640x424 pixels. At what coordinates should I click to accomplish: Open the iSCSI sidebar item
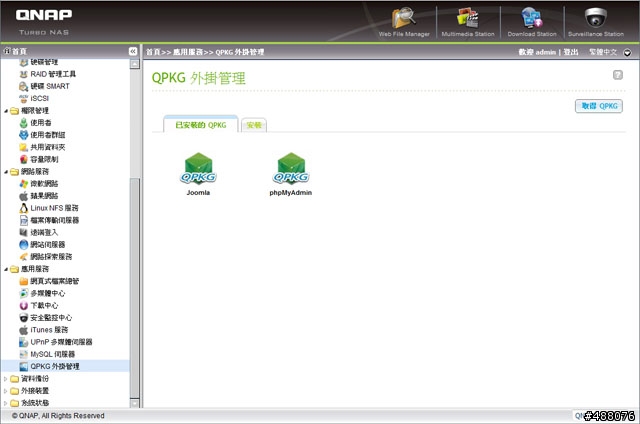pos(39,98)
